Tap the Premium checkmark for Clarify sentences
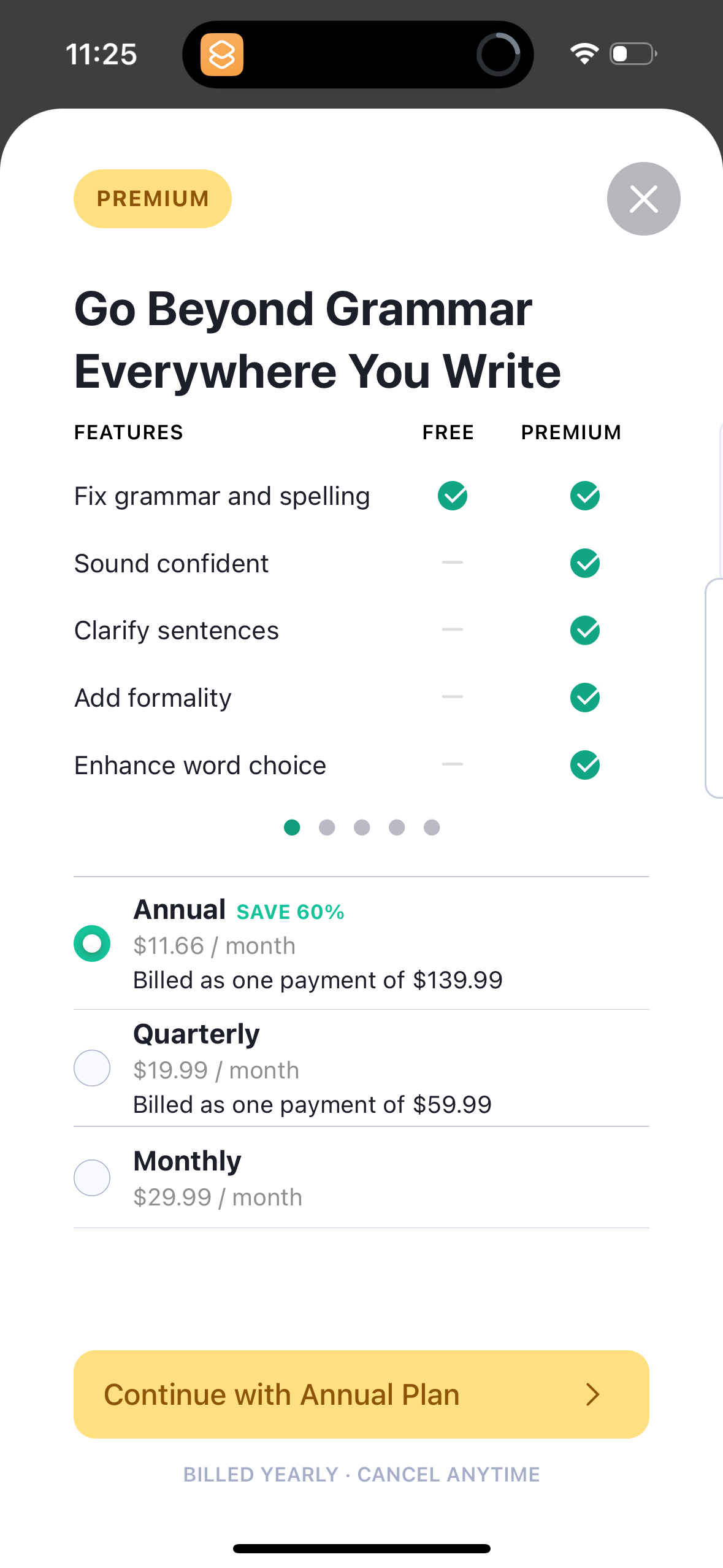723x1568 pixels. [584, 630]
